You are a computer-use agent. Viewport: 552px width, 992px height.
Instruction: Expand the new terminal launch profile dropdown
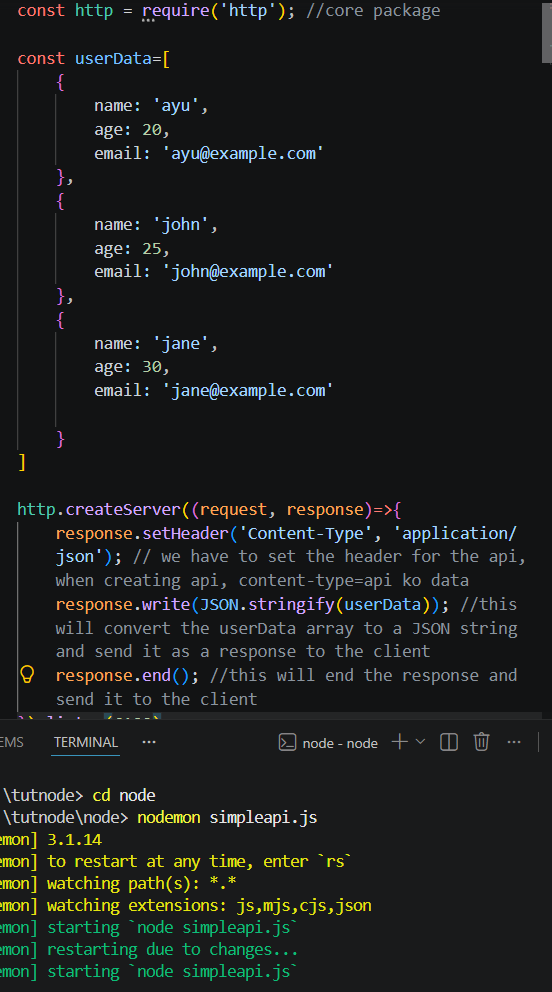click(420, 741)
